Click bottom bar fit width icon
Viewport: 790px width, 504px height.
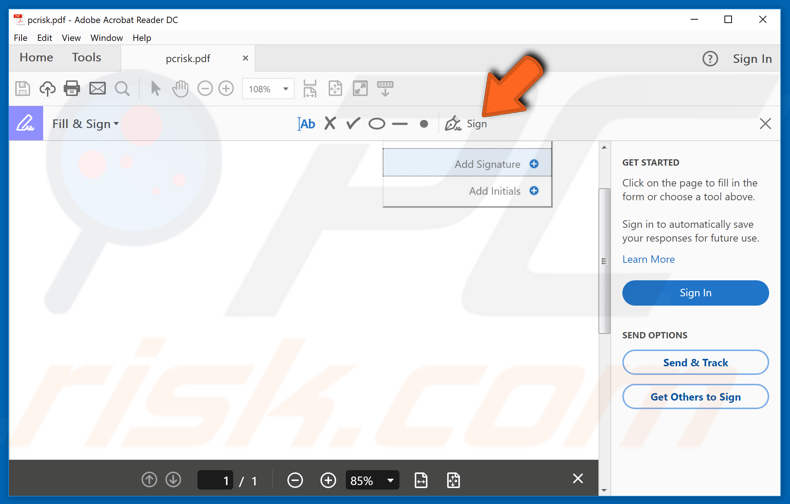point(421,480)
